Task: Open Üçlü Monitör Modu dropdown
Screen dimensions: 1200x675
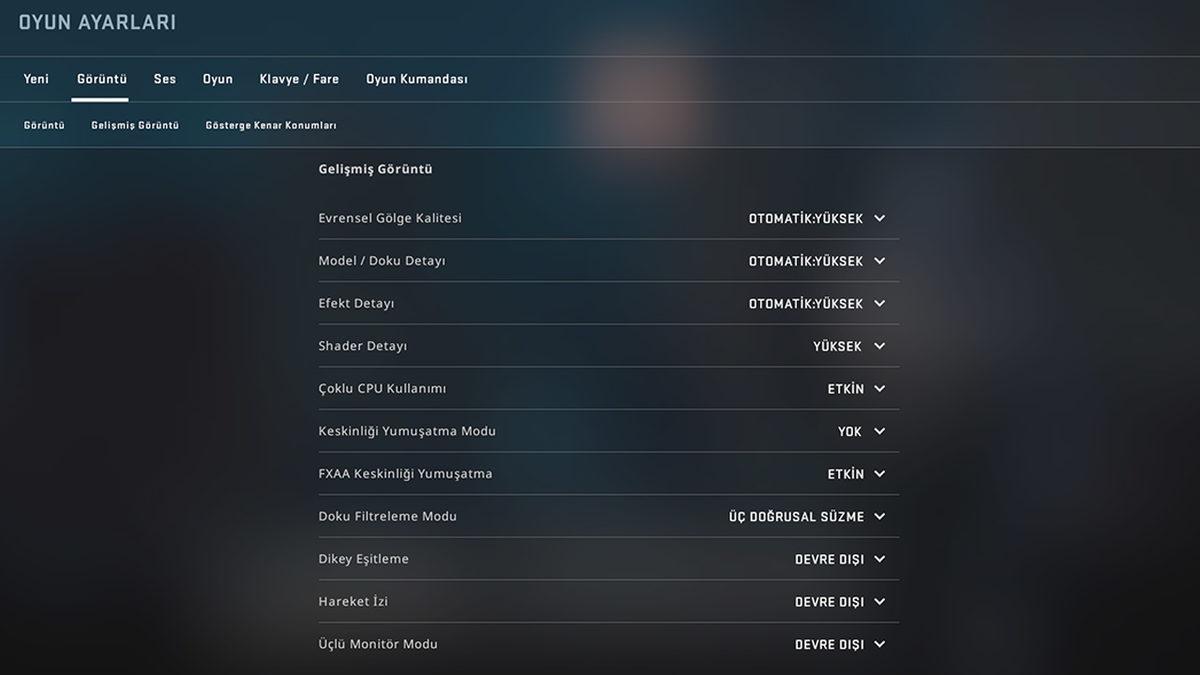Action: point(839,645)
